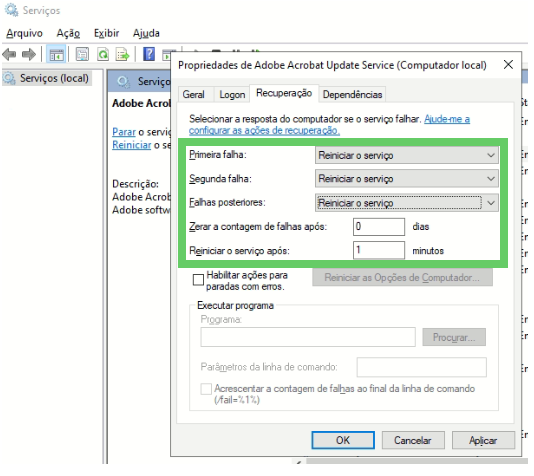This screenshot has width=534, height=476.
Task: Toggle the show/hide console tree icon
Action: point(56,54)
